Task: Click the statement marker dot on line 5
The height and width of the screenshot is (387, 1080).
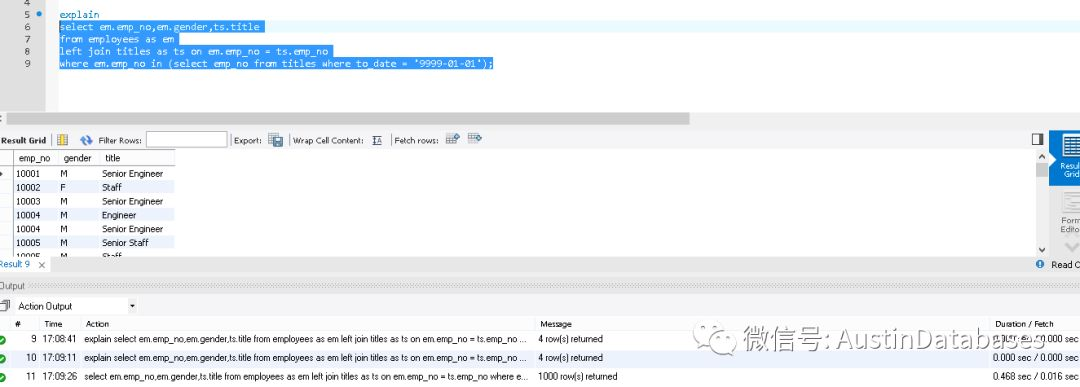Action: [39, 14]
